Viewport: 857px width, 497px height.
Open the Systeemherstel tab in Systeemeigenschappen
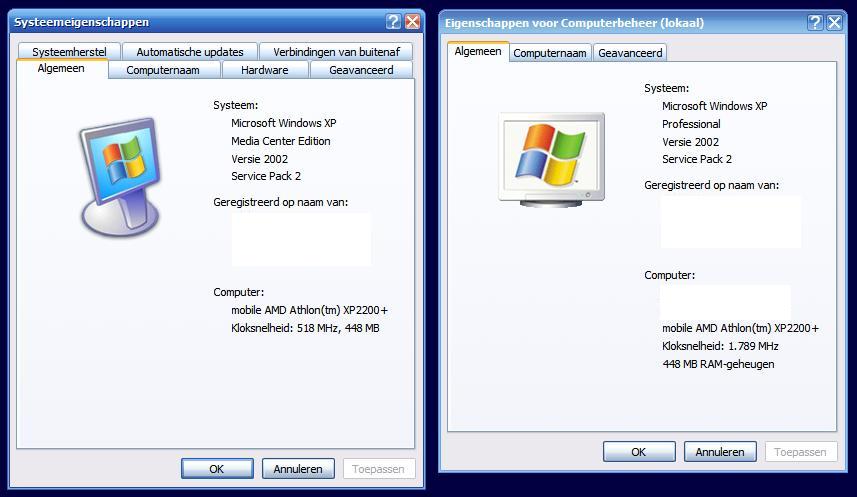pyautogui.click(x=69, y=52)
